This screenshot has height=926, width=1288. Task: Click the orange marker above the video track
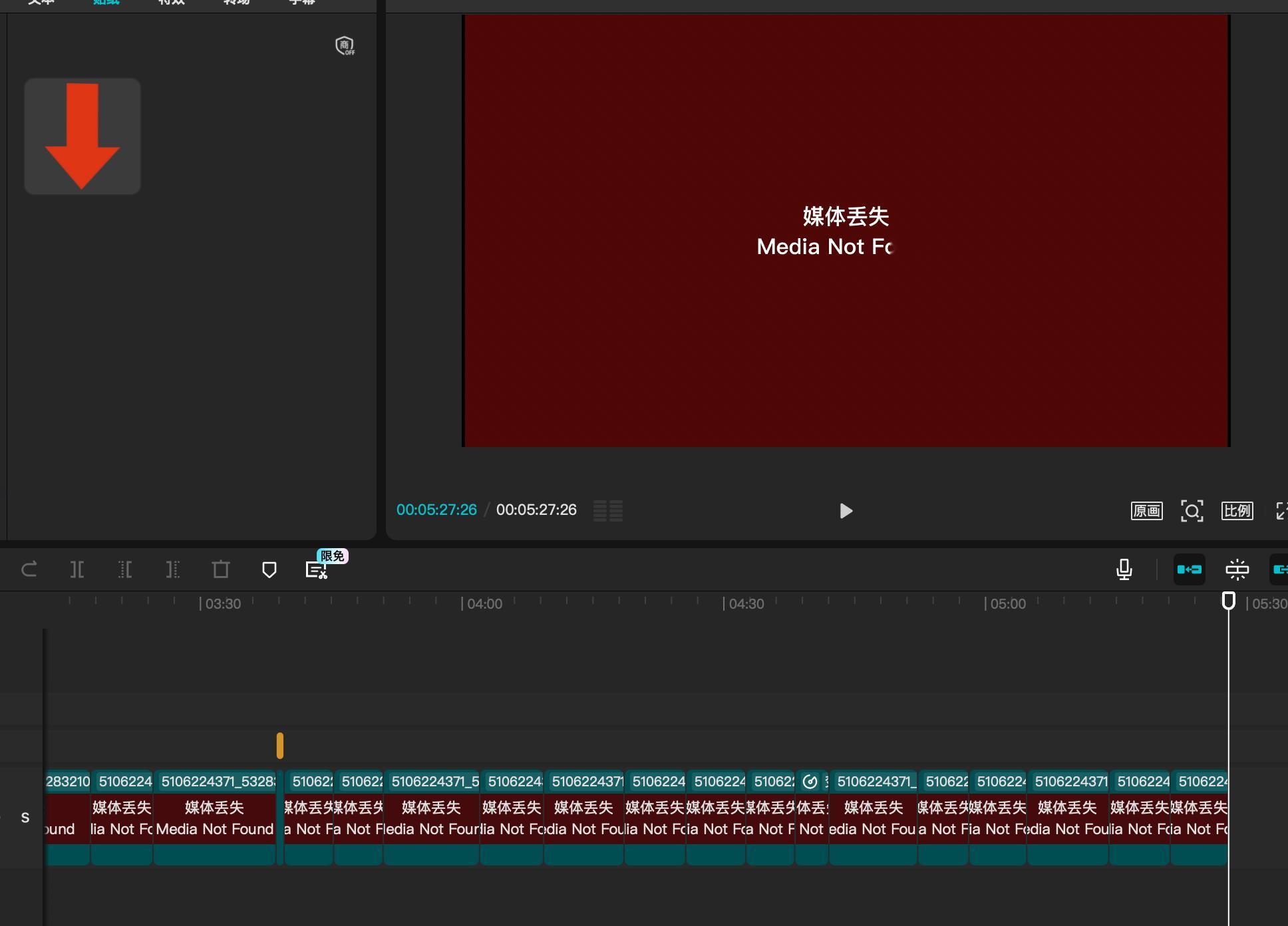pyautogui.click(x=280, y=745)
